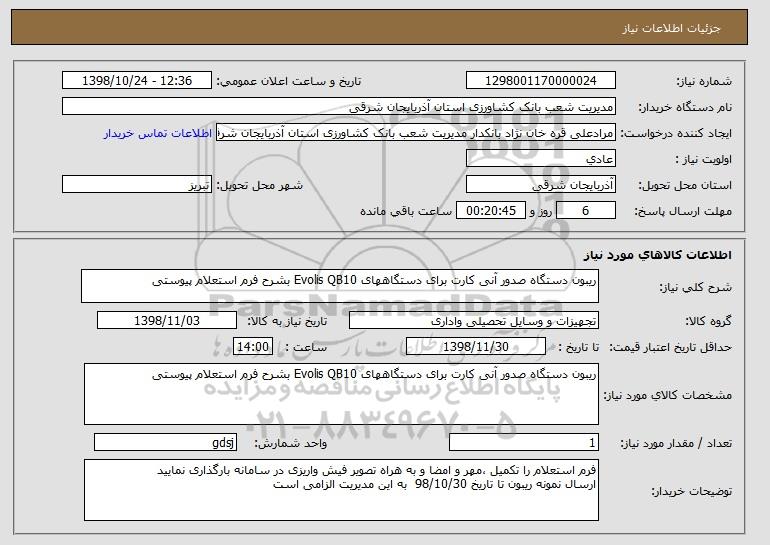Screen dimensions: 770x545
Task: Click the ساعت field showing 14:00
Action: pyautogui.click(x=253, y=347)
